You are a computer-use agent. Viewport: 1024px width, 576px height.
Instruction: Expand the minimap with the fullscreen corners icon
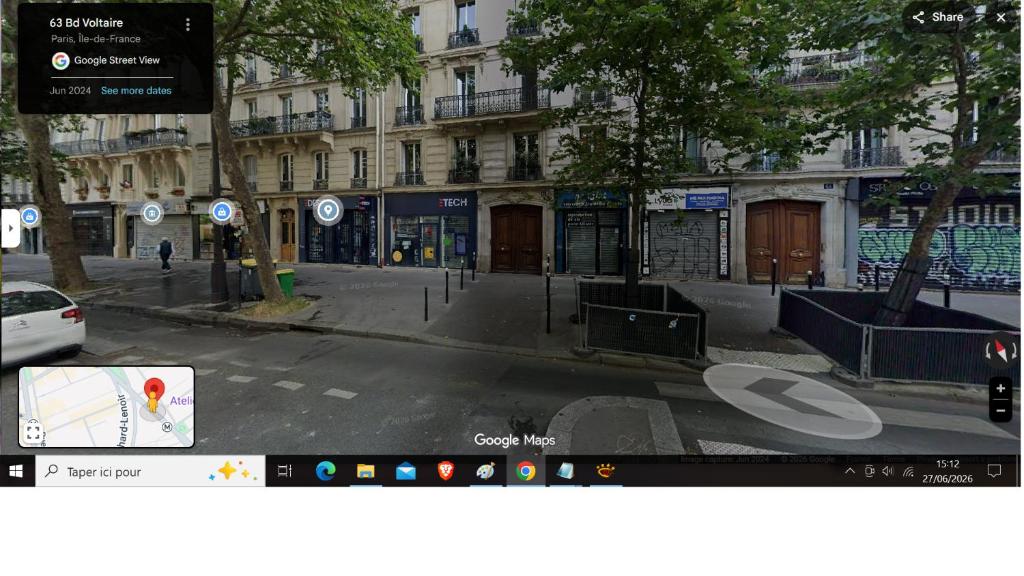pos(33,432)
